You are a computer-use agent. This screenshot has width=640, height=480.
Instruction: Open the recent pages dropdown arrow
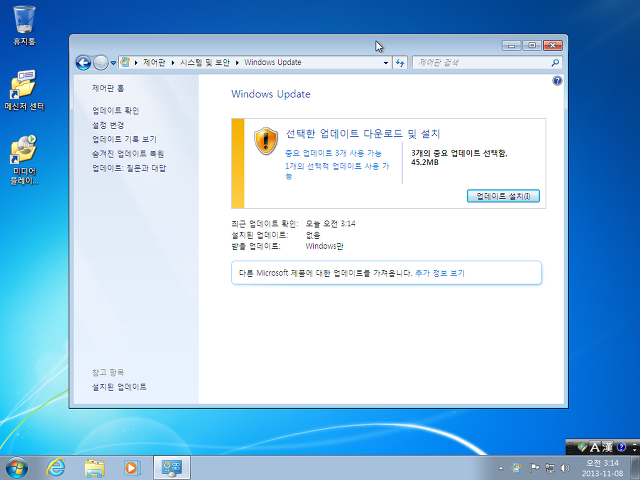(113, 63)
